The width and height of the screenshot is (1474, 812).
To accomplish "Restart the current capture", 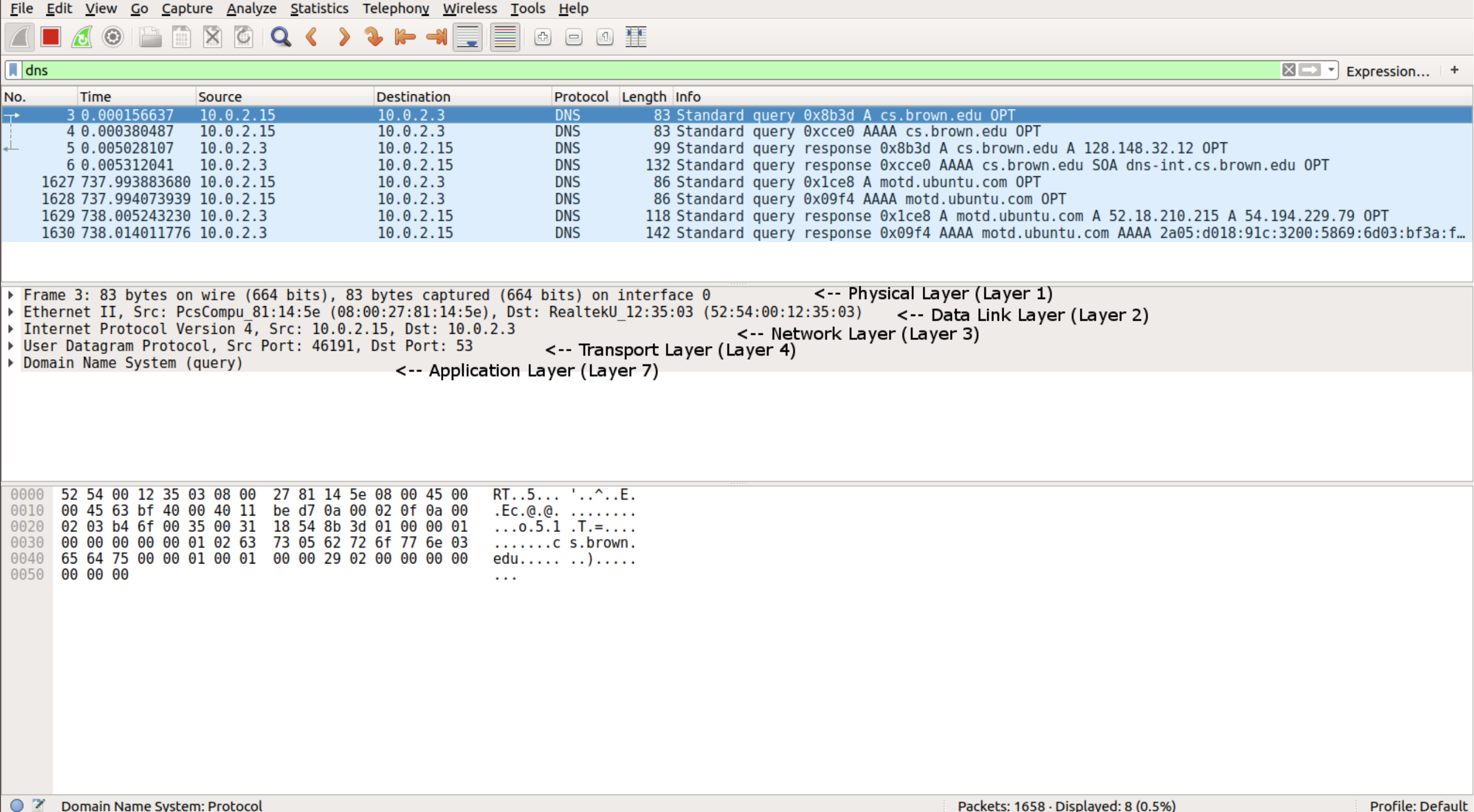I will pyautogui.click(x=81, y=37).
